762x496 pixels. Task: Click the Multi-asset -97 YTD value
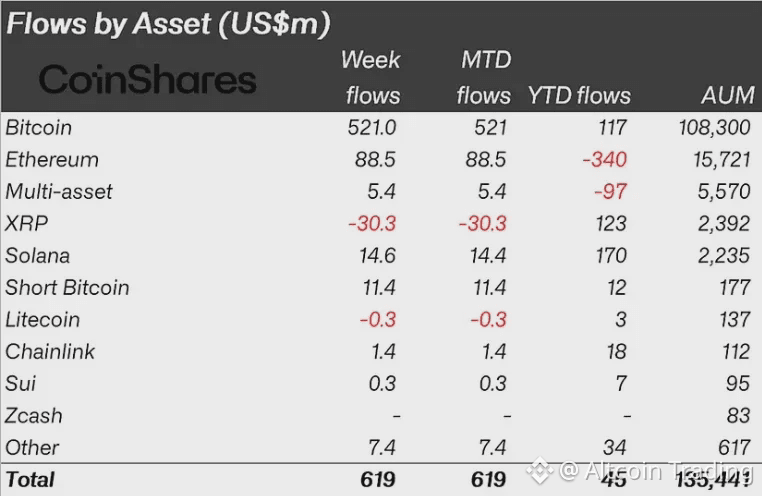(x=610, y=192)
